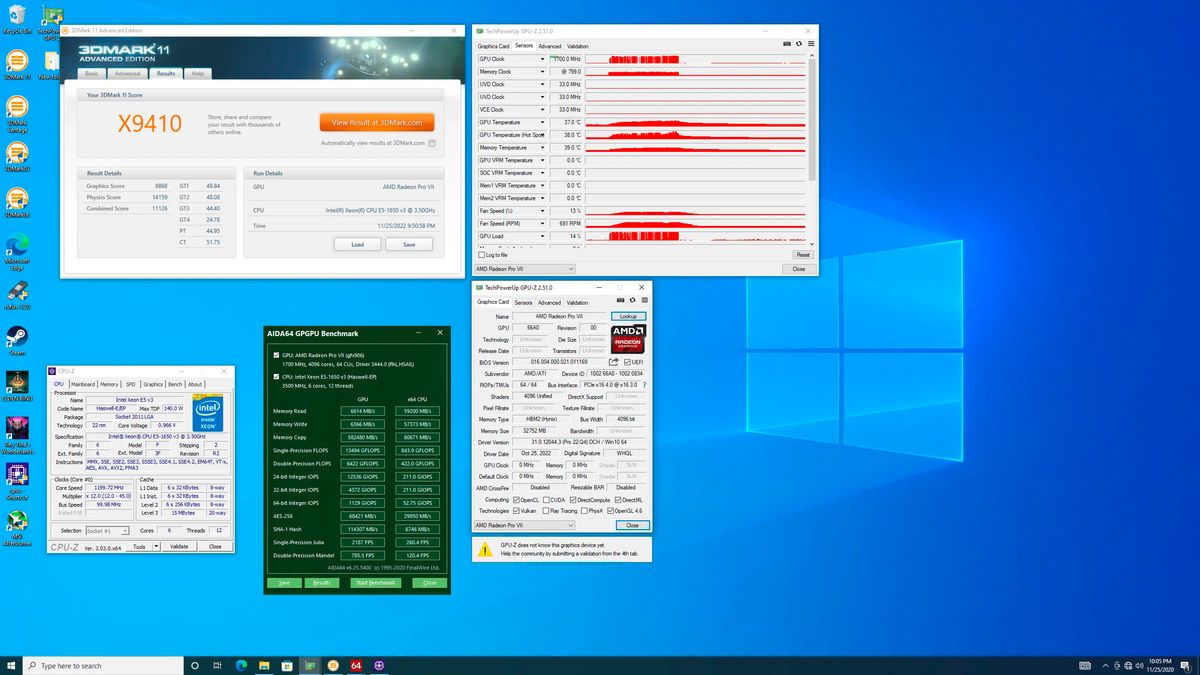This screenshot has width=1200, height=675.
Task: Uncheck the GPU checkbox in AIDA64 benchmark
Action: [x=276, y=355]
